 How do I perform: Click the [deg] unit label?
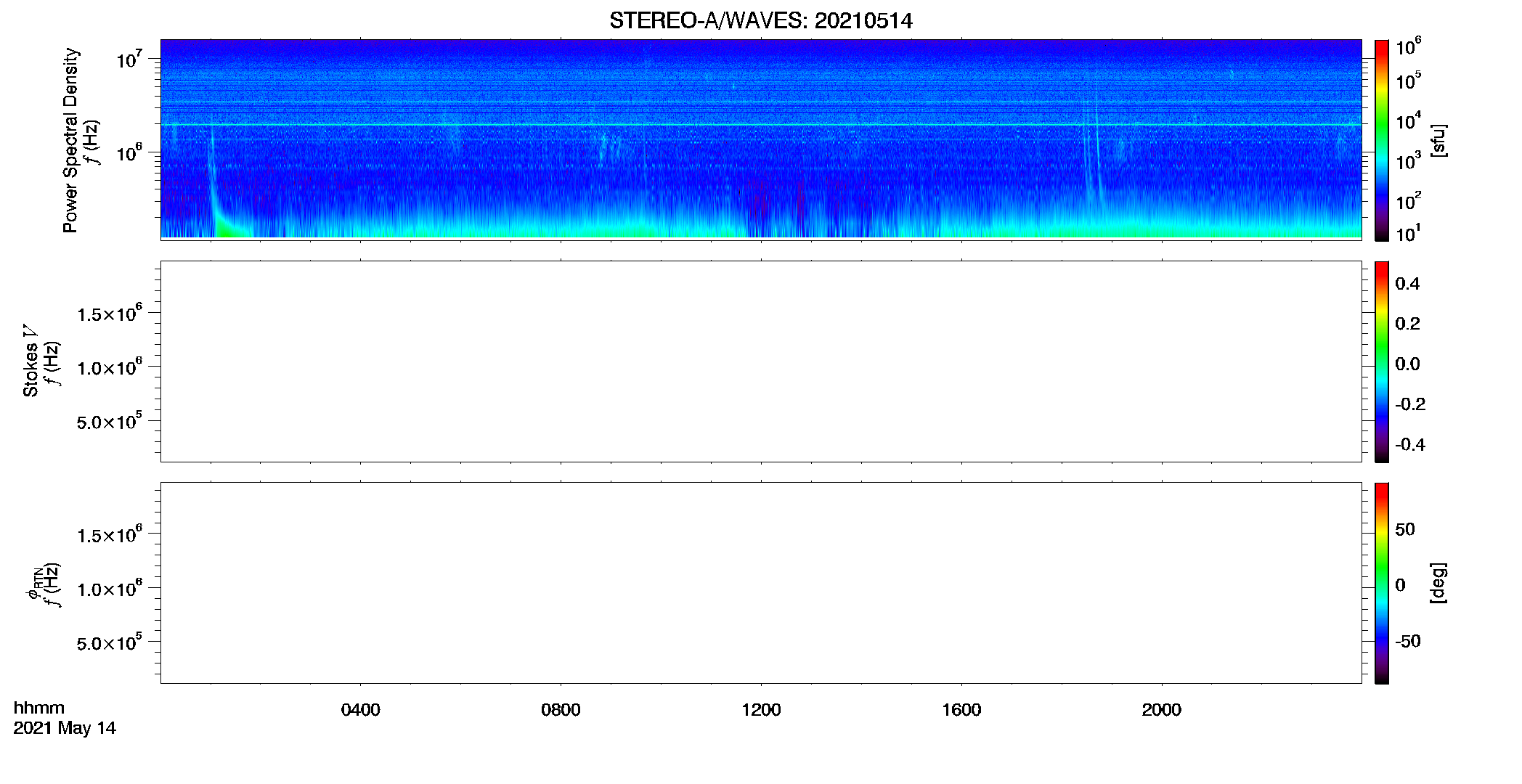(1438, 583)
